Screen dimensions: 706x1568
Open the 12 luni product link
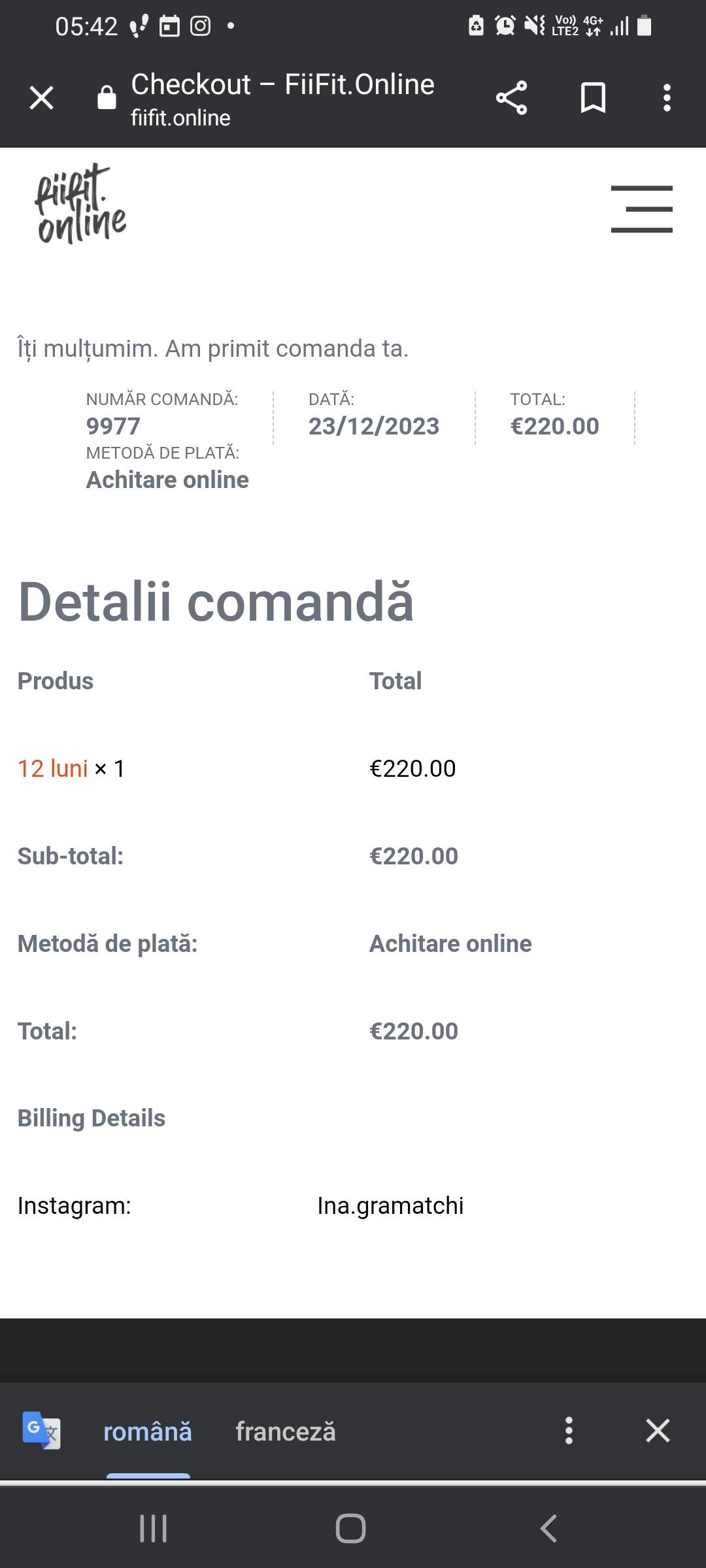pyautogui.click(x=52, y=768)
